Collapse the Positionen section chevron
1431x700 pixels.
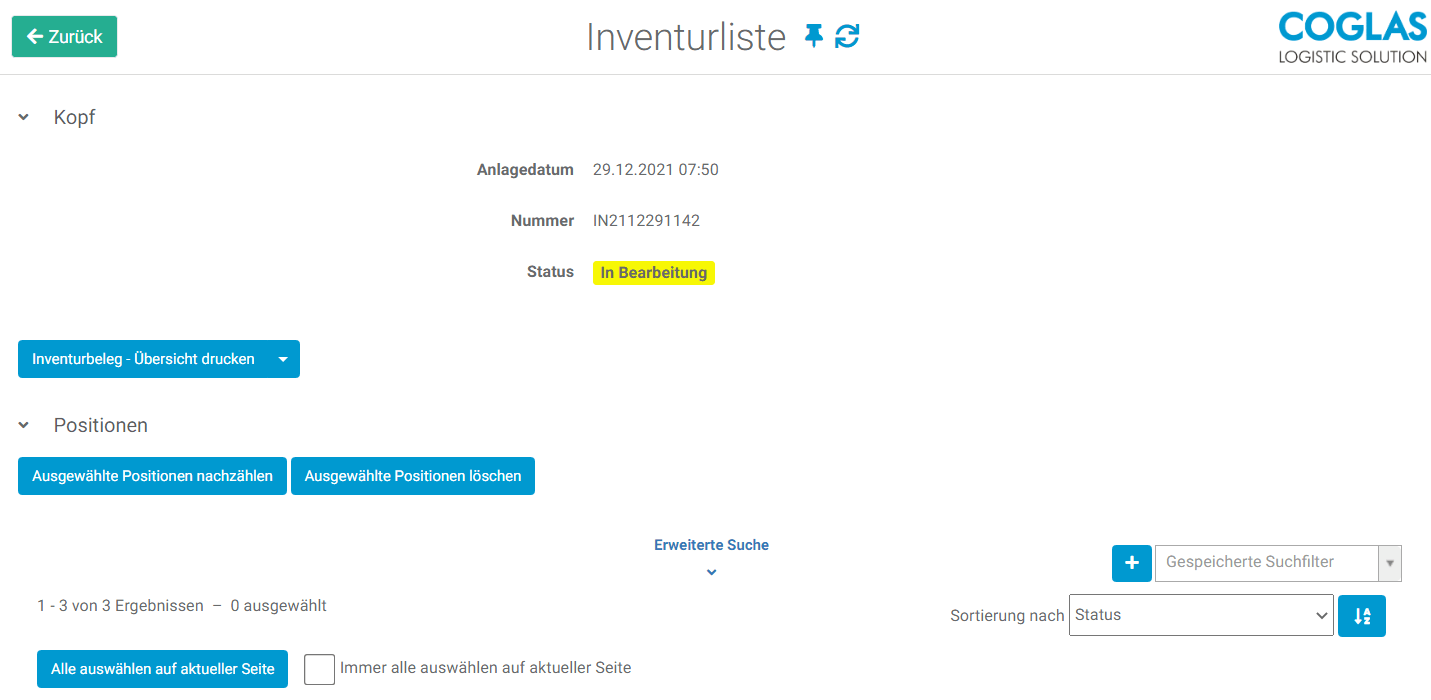[x=24, y=426]
